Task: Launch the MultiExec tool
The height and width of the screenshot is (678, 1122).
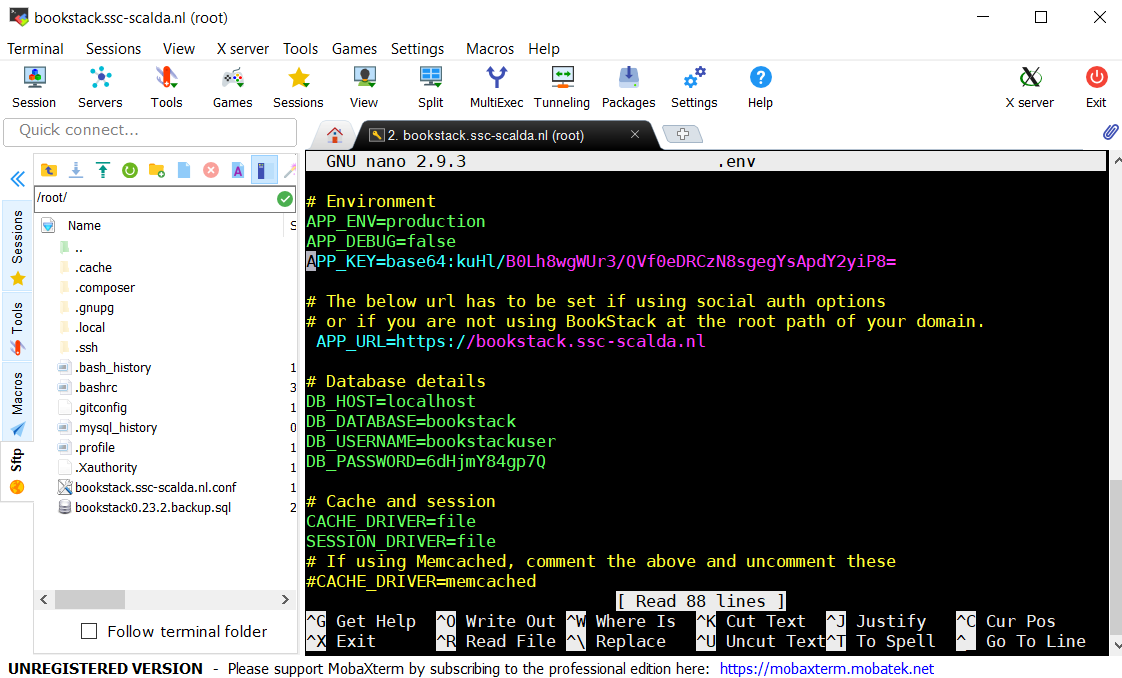Action: (x=496, y=85)
